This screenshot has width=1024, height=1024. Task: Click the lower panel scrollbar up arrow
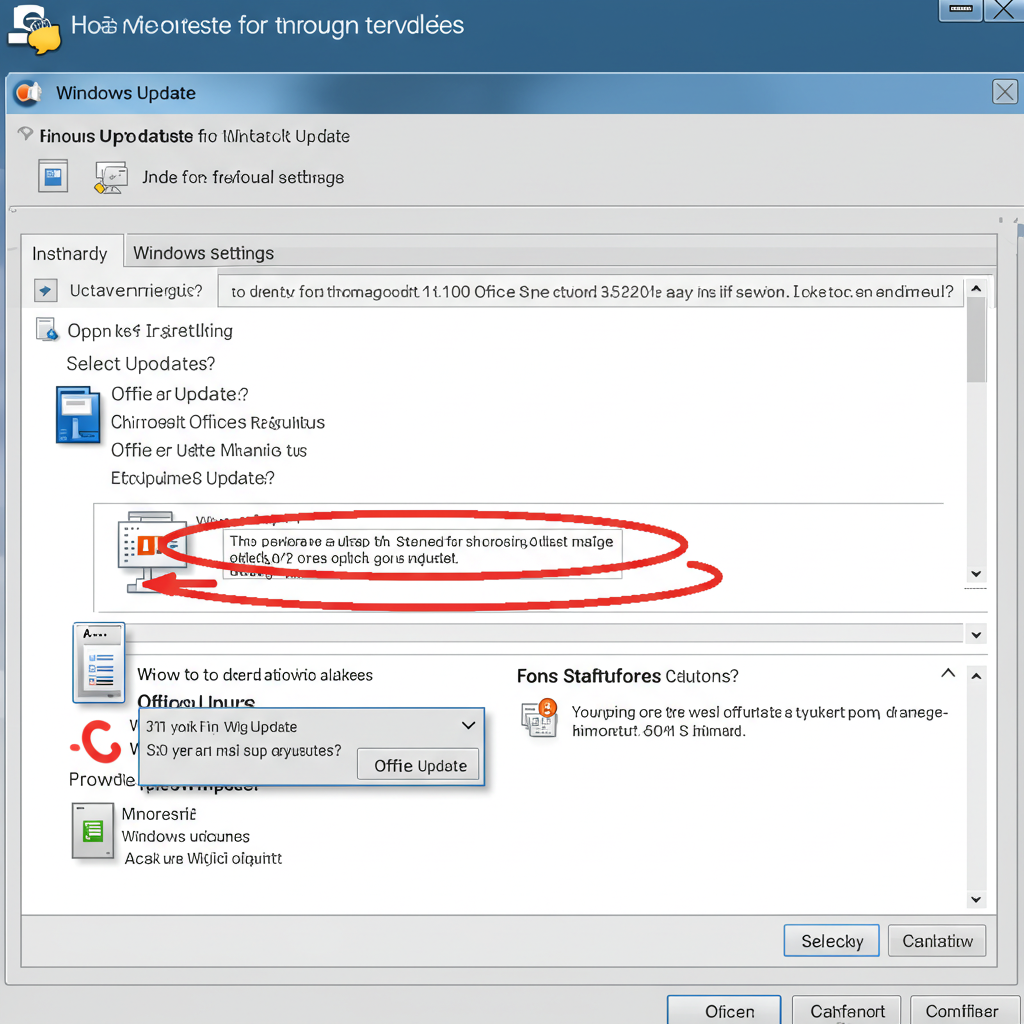coord(976,676)
